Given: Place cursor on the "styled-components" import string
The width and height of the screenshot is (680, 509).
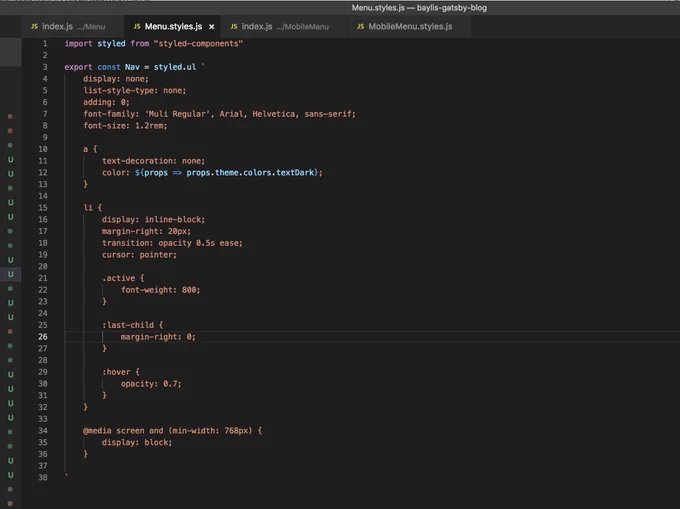Looking at the screenshot, I should (198, 43).
